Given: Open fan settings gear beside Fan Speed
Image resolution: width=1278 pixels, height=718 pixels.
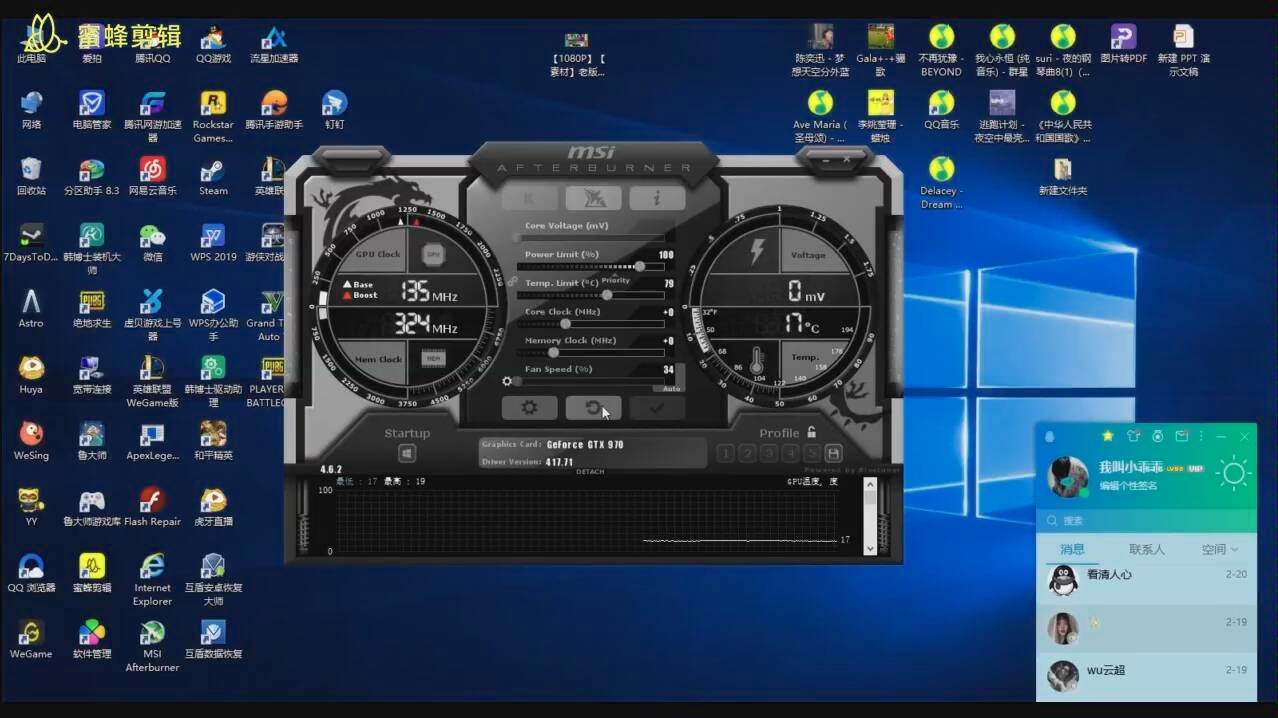Looking at the screenshot, I should (x=507, y=381).
